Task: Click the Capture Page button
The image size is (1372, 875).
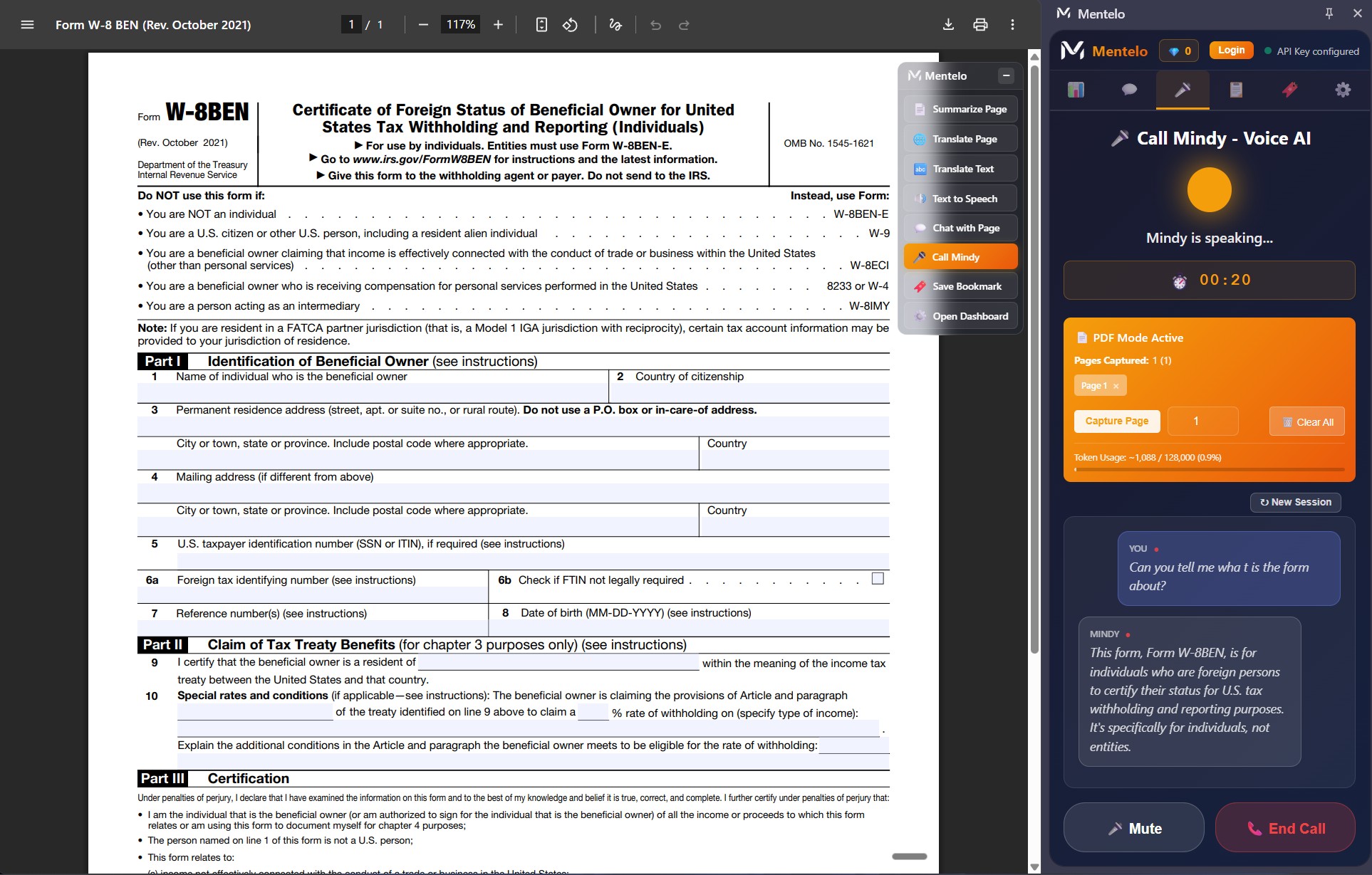Action: coord(1116,421)
